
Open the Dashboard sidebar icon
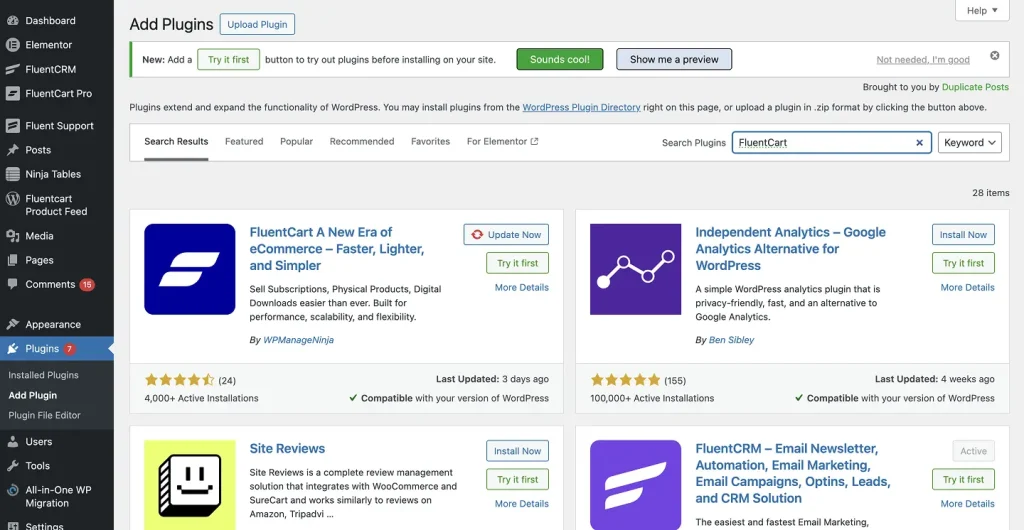click(12, 21)
